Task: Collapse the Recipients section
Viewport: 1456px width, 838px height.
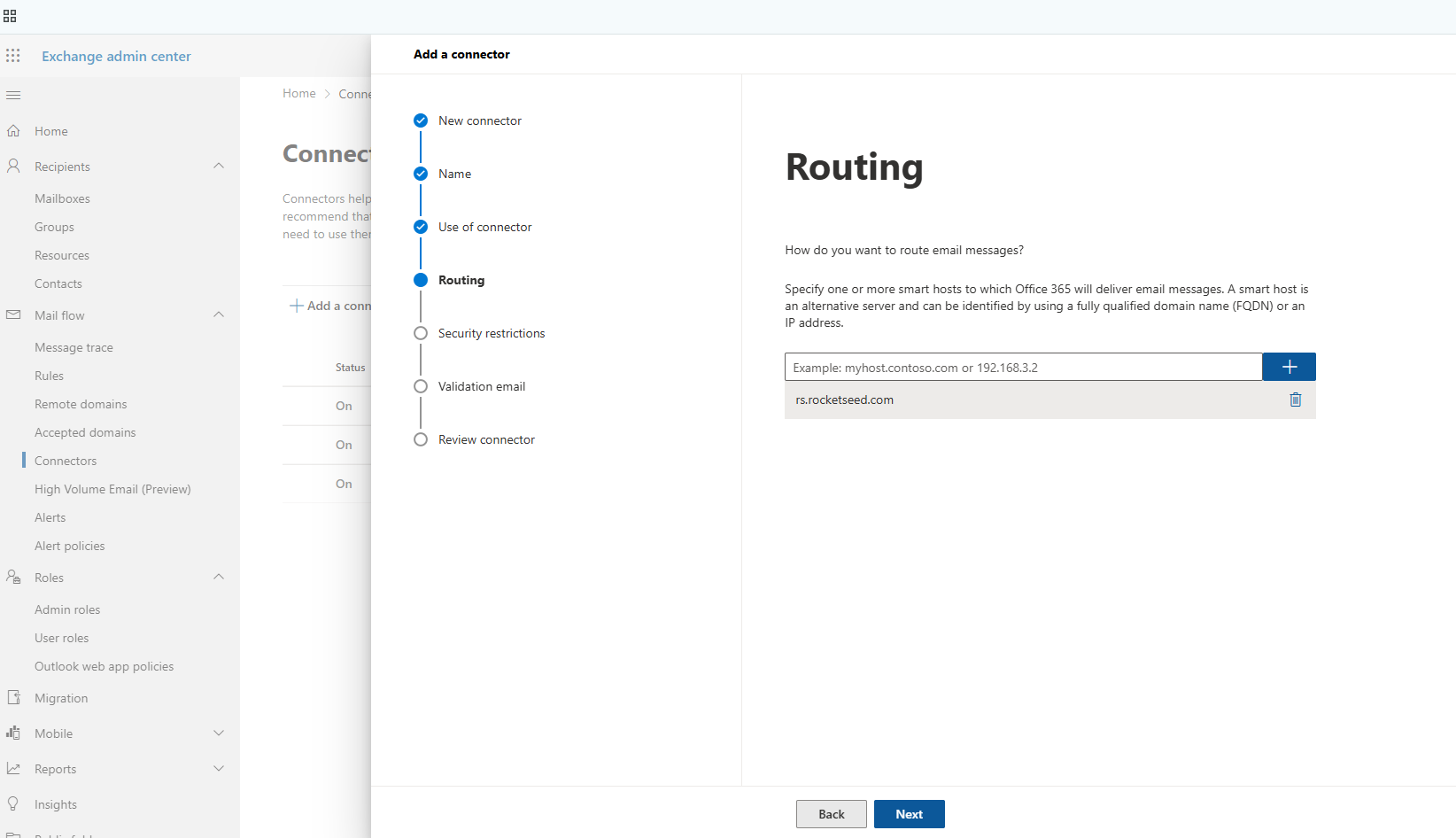Action: pos(219,167)
